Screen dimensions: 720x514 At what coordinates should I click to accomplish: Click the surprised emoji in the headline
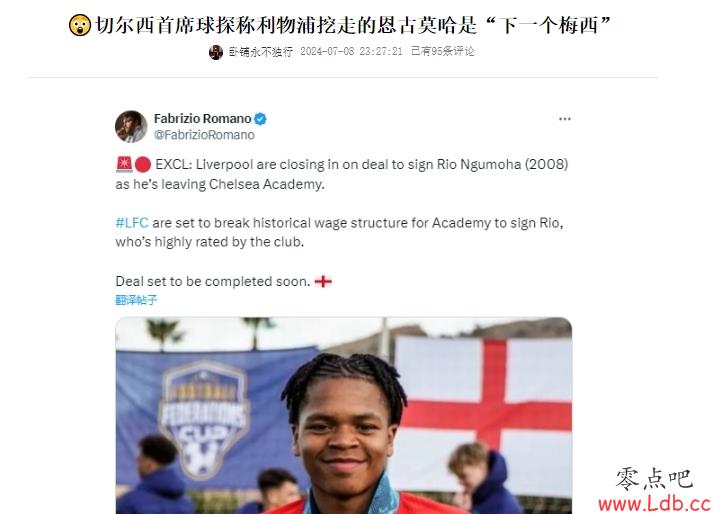pos(80,25)
